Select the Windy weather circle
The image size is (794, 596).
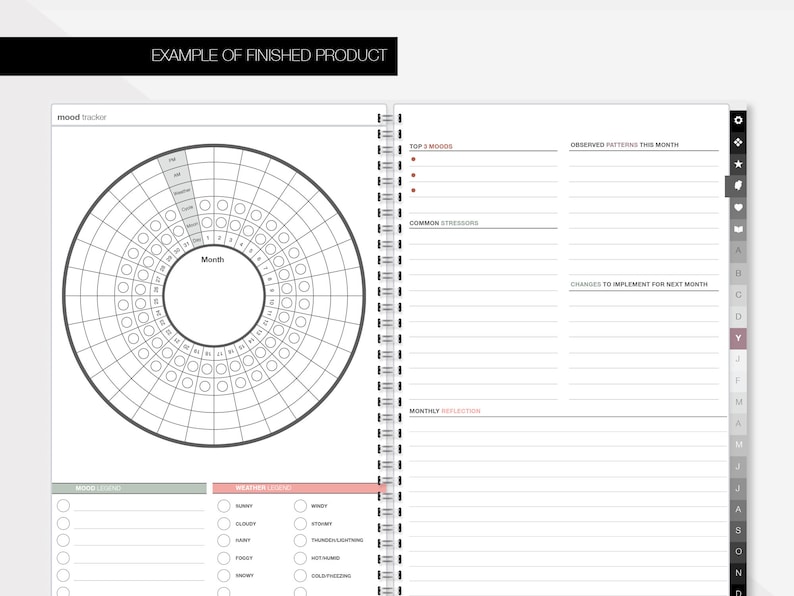[x=300, y=506]
